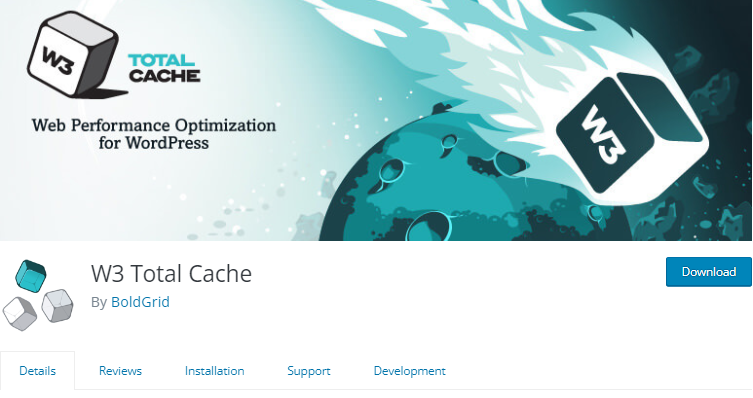Viewport: 753px width, 398px height.
Task: View the Development tab
Action: pyautogui.click(x=410, y=371)
